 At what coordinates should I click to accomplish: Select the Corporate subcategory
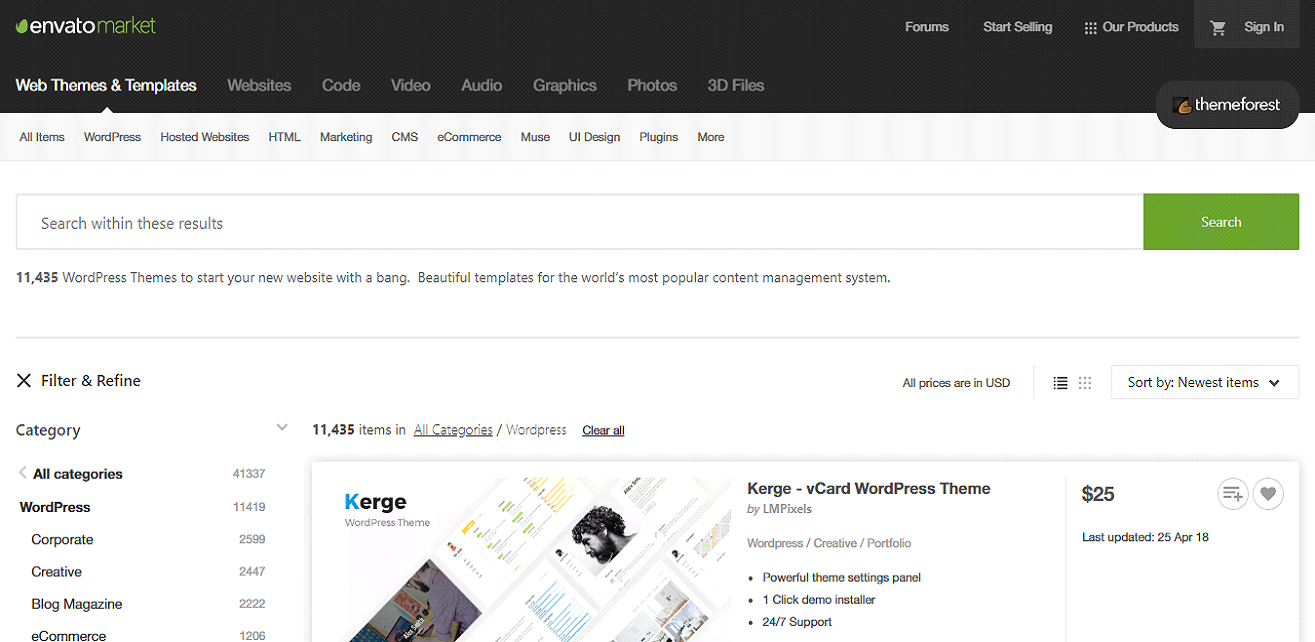(x=62, y=539)
